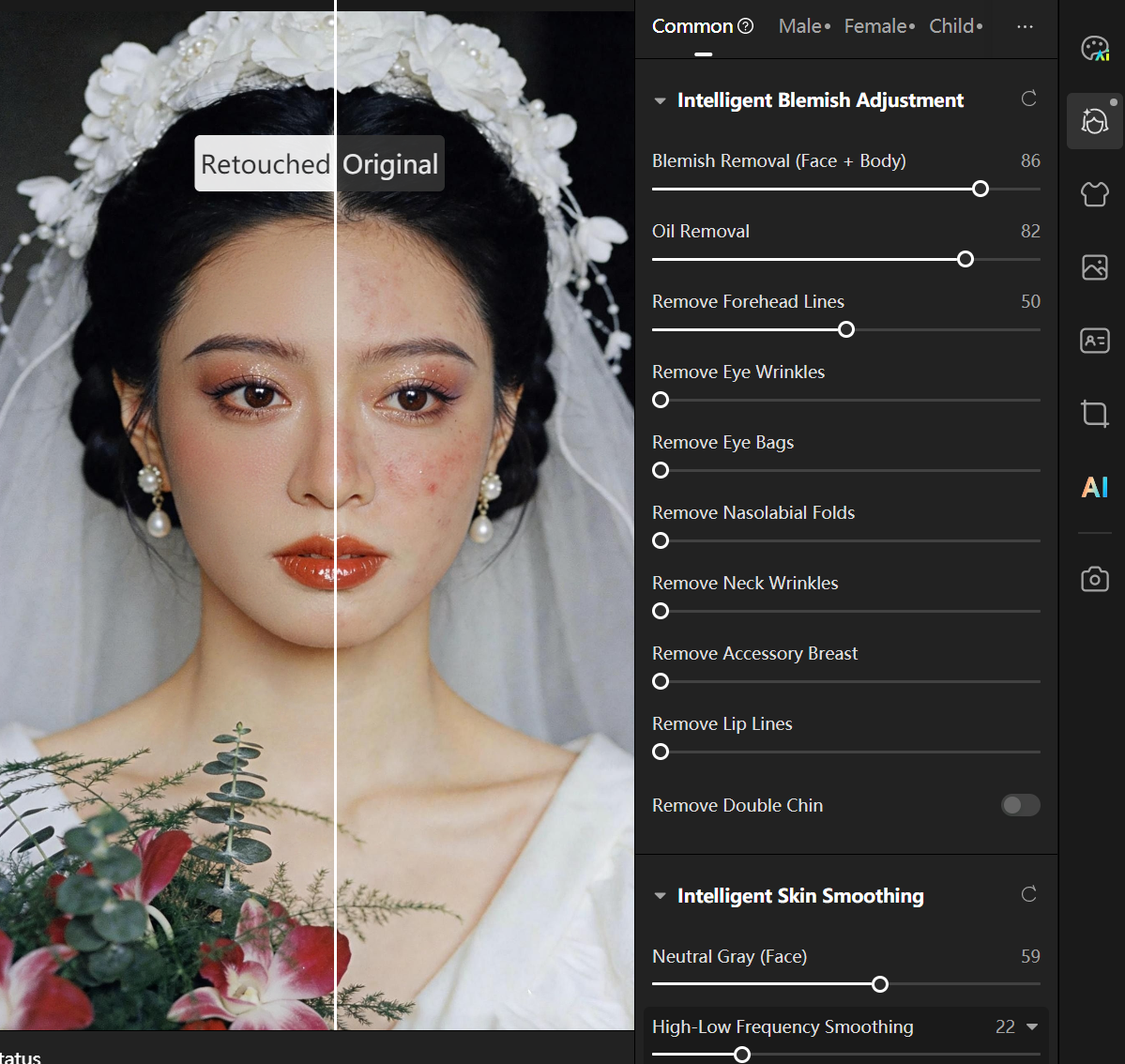The width and height of the screenshot is (1125, 1064).
Task: Collapse the Intelligent Blemish Adjustment section
Action: (x=660, y=100)
